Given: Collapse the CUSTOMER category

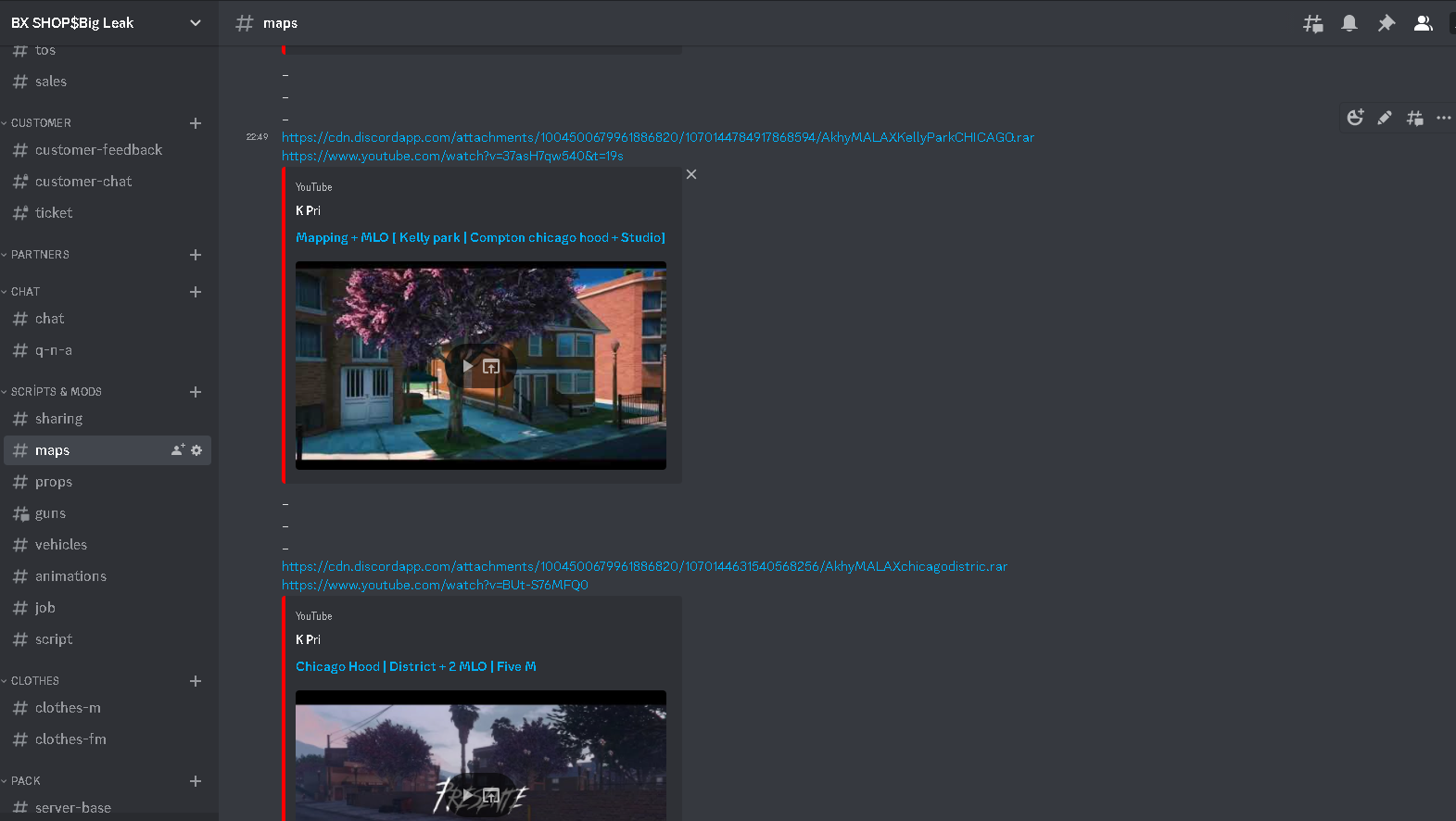Looking at the screenshot, I should pos(41,123).
